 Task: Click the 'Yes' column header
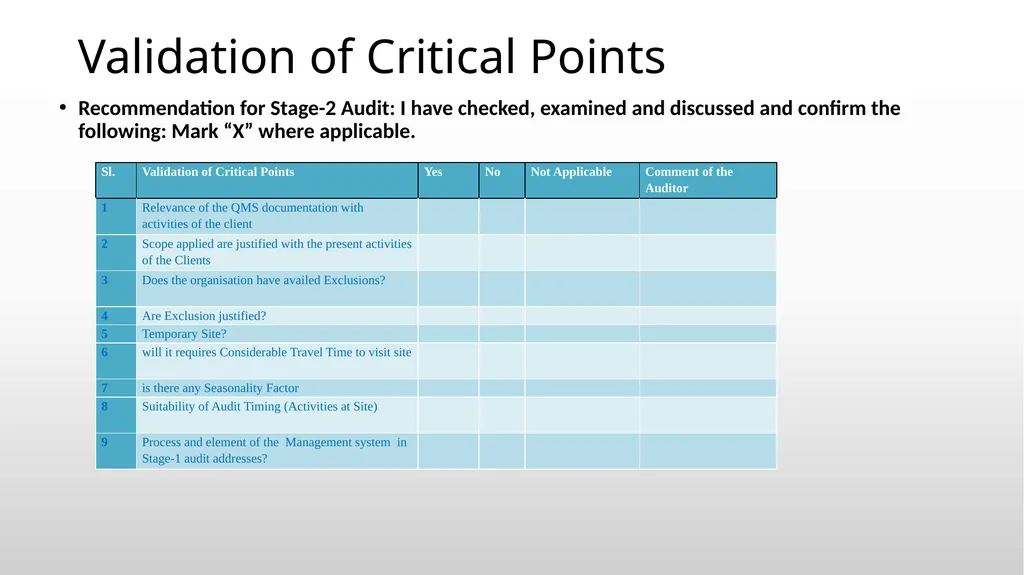coord(448,180)
